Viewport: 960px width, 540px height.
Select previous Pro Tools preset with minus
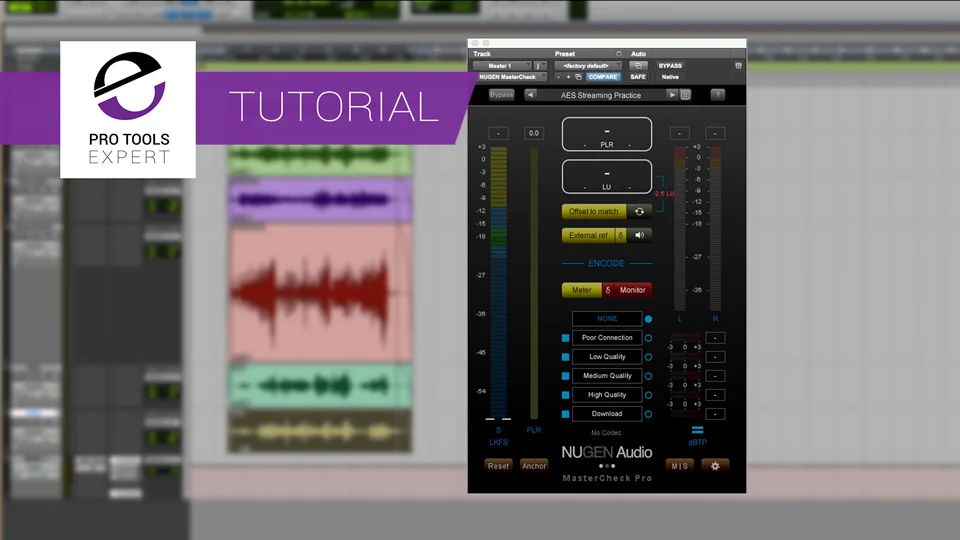(558, 77)
